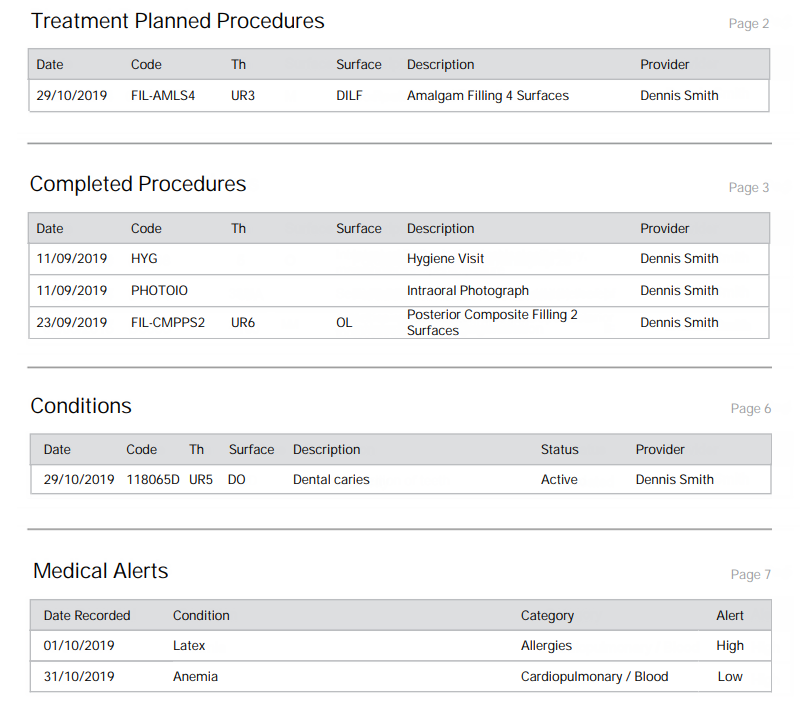Click the Hygiene Visit row

pyautogui.click(x=399, y=259)
